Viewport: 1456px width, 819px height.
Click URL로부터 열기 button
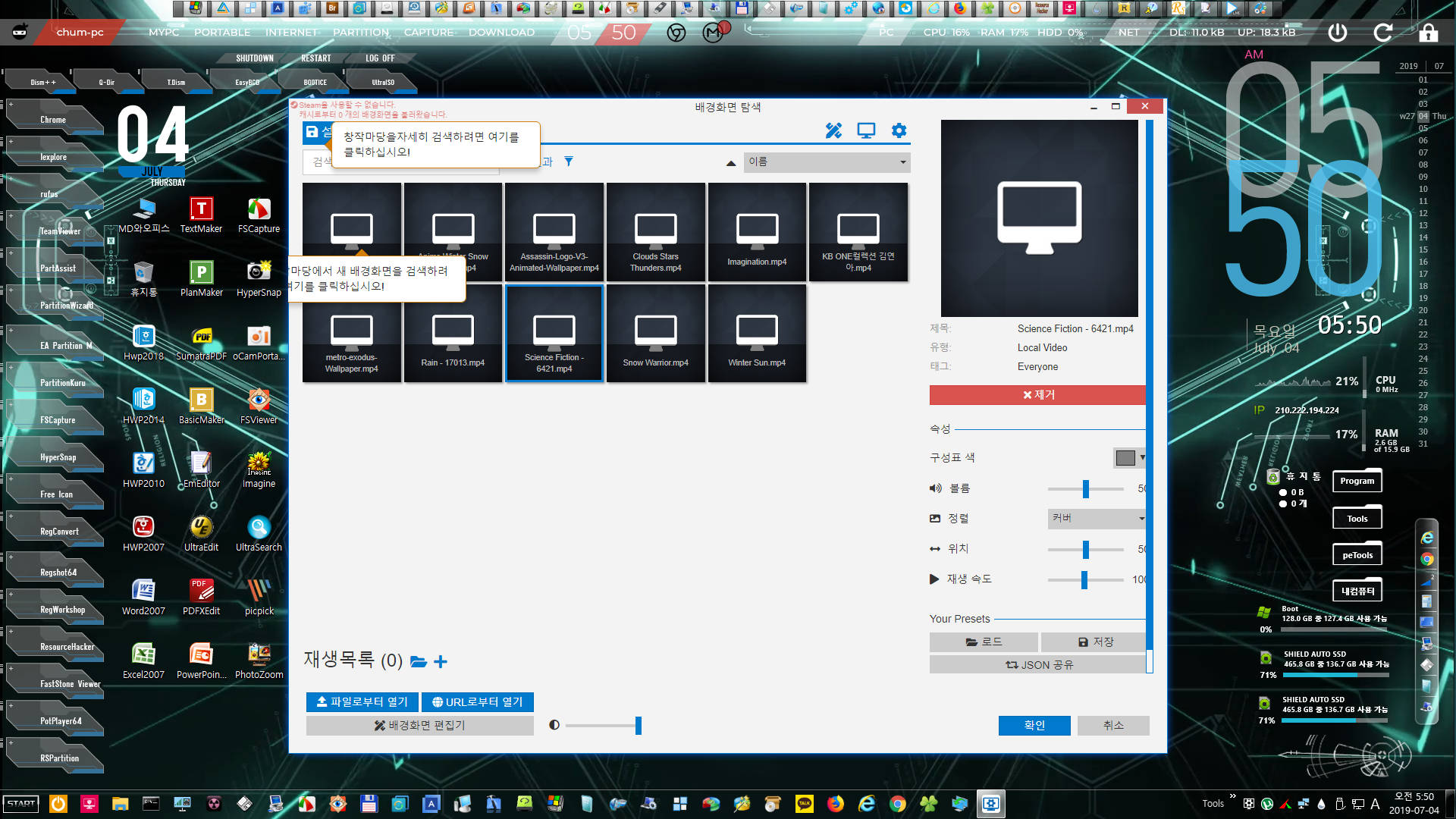click(478, 702)
